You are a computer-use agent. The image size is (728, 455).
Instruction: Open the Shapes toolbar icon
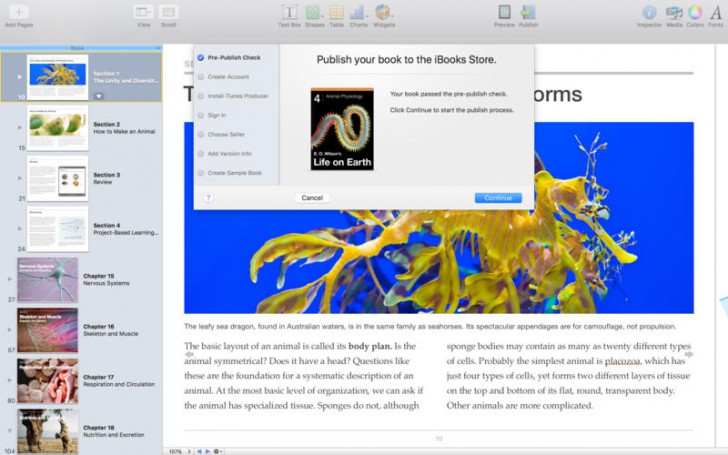tap(314, 12)
